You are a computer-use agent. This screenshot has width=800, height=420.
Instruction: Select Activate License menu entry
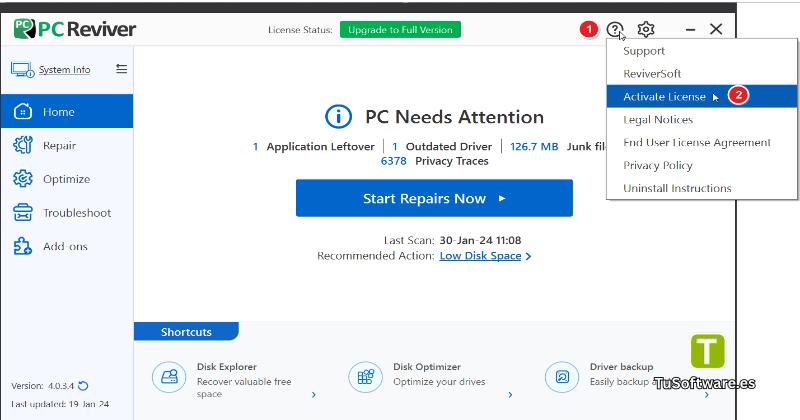coord(702,96)
